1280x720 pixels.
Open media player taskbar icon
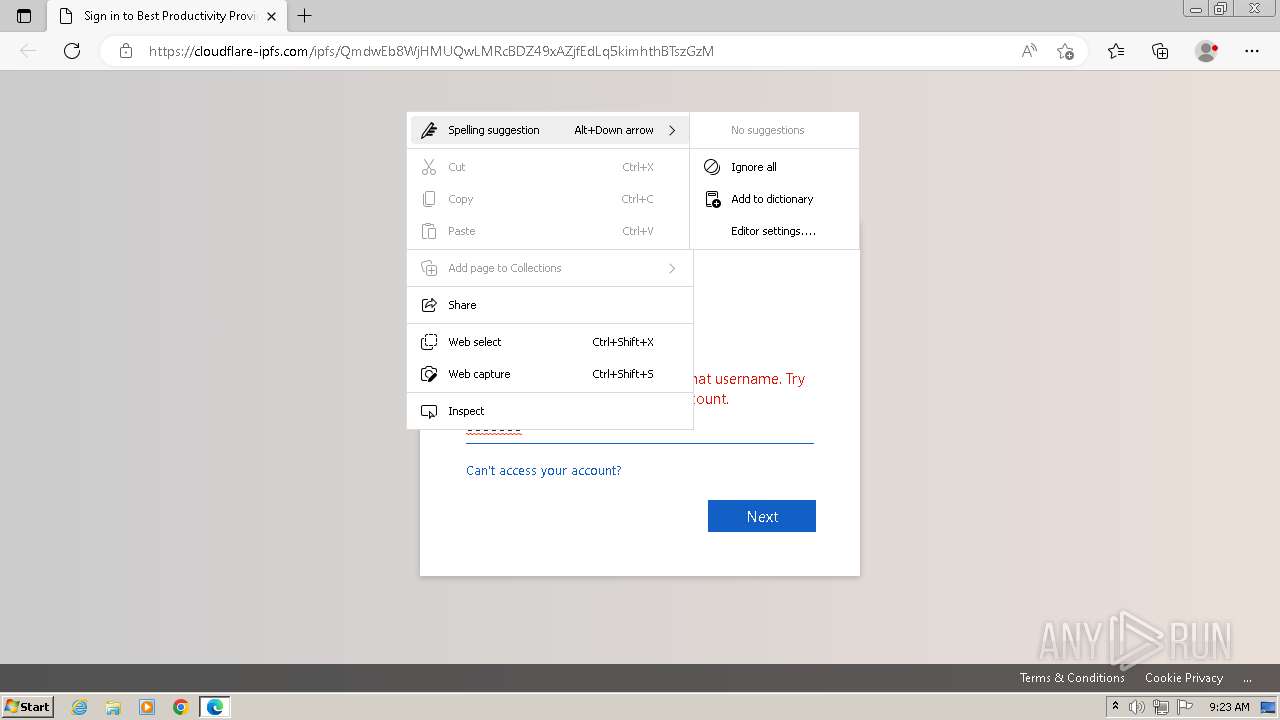147,707
